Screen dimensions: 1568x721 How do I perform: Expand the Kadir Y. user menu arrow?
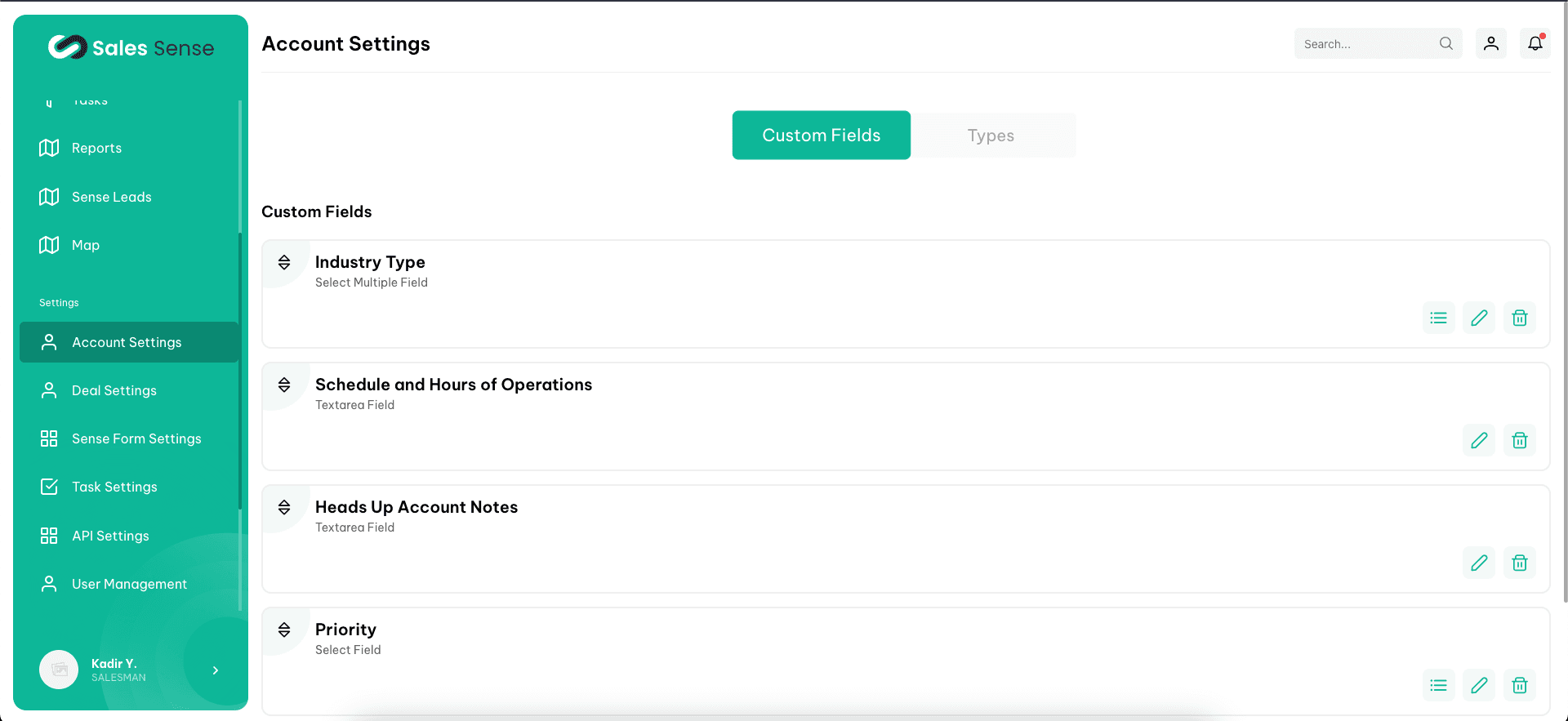[x=216, y=670]
